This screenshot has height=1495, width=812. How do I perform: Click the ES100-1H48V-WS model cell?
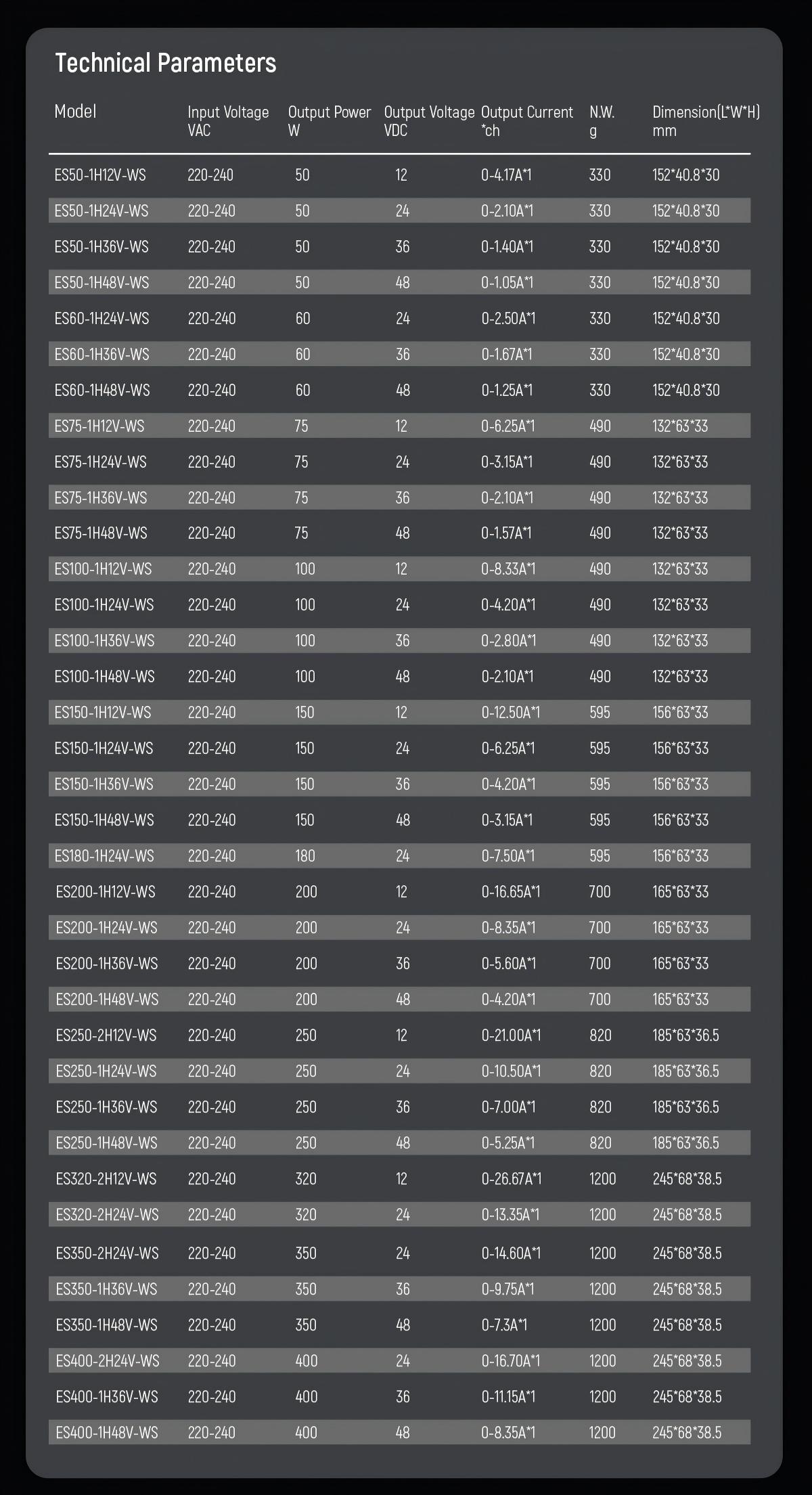pyautogui.click(x=104, y=677)
